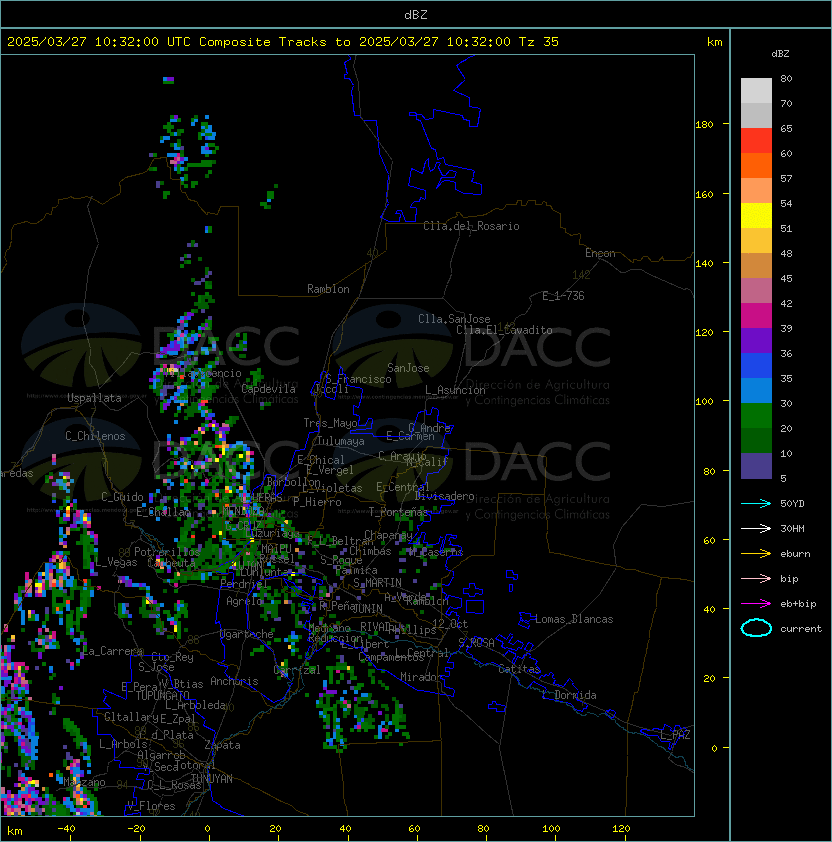
Task: Click the 'Ugarteche' place label
Action: [x=247, y=634]
